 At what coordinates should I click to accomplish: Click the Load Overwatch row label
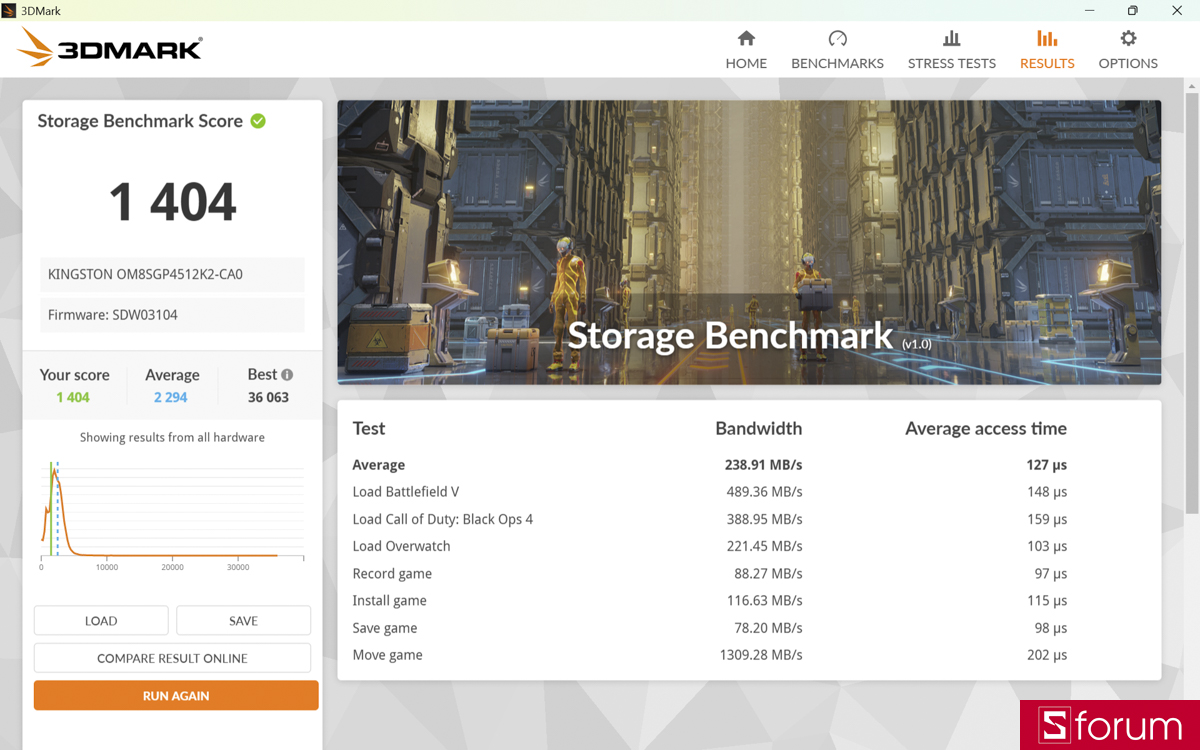[x=402, y=546]
